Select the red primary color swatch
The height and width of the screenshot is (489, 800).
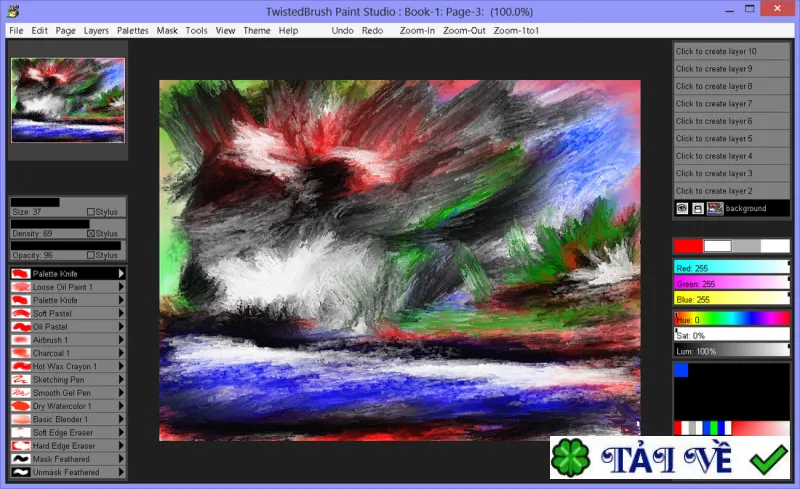pyautogui.click(x=688, y=246)
